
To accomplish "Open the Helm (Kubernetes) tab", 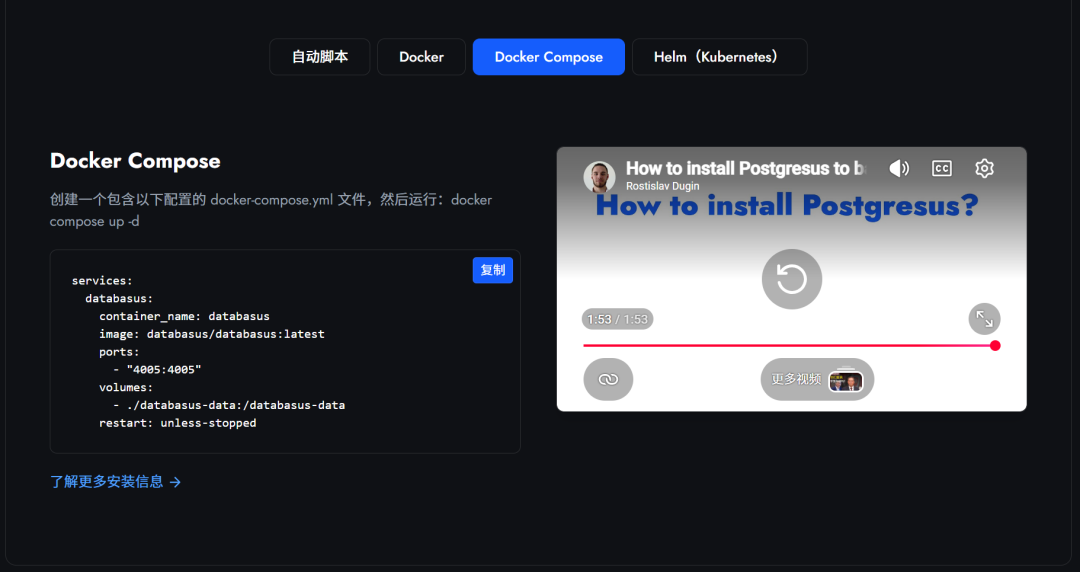I will (719, 57).
